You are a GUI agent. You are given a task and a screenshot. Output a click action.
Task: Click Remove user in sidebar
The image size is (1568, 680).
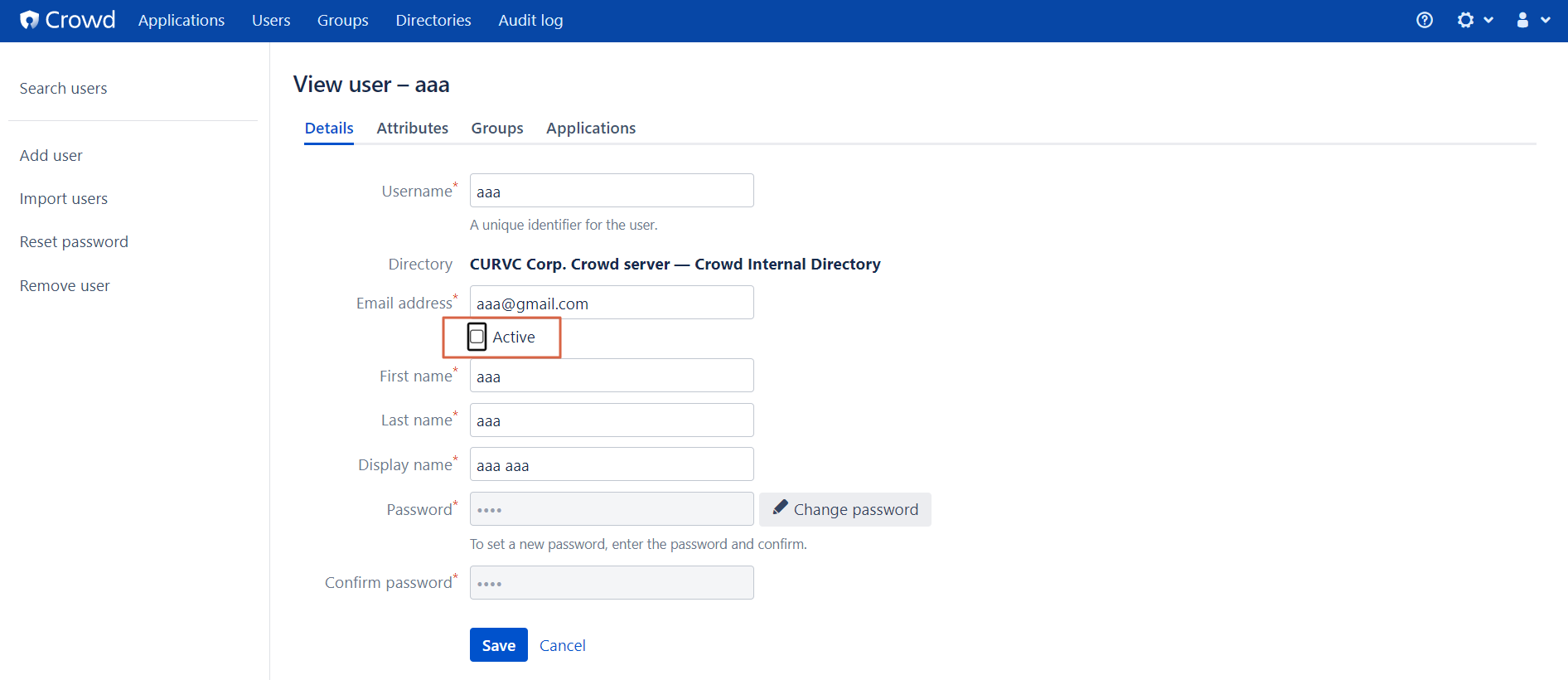(x=65, y=285)
